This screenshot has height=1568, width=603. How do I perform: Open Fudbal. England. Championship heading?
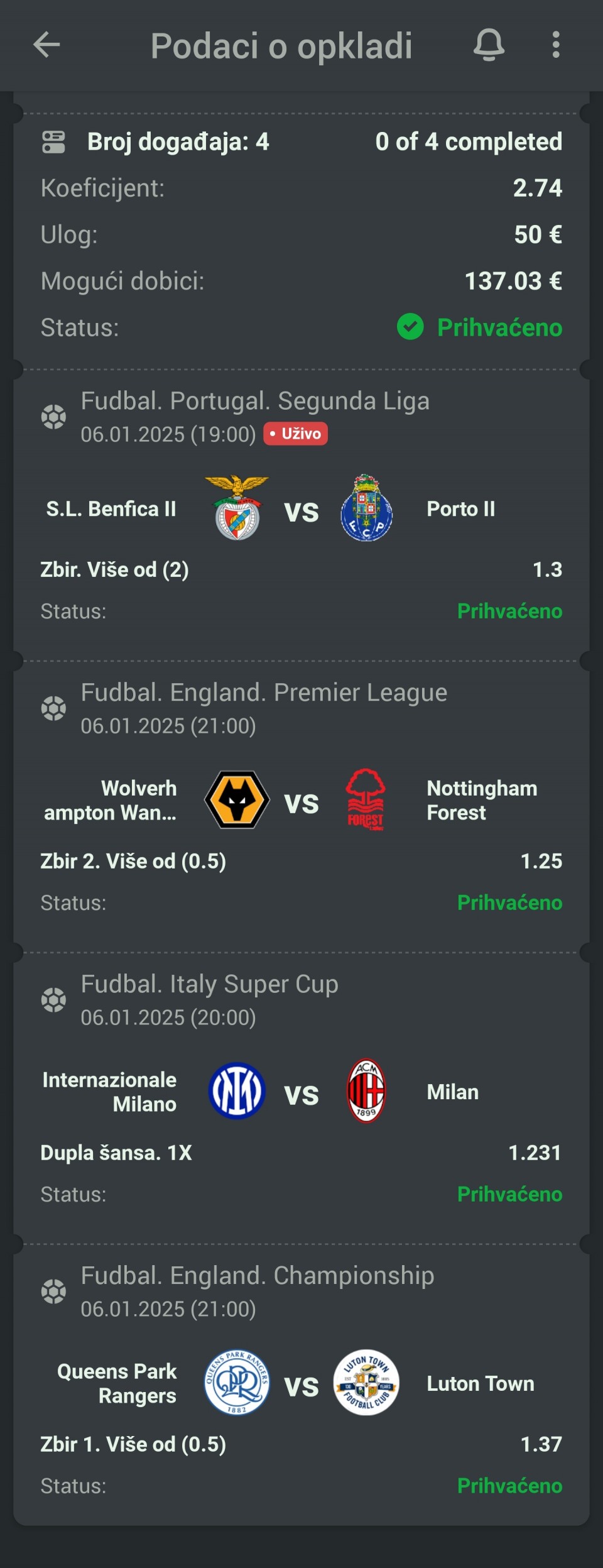[258, 1276]
